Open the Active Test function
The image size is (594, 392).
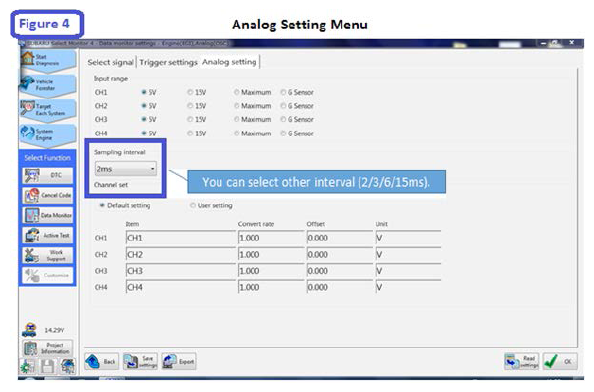[x=48, y=235]
